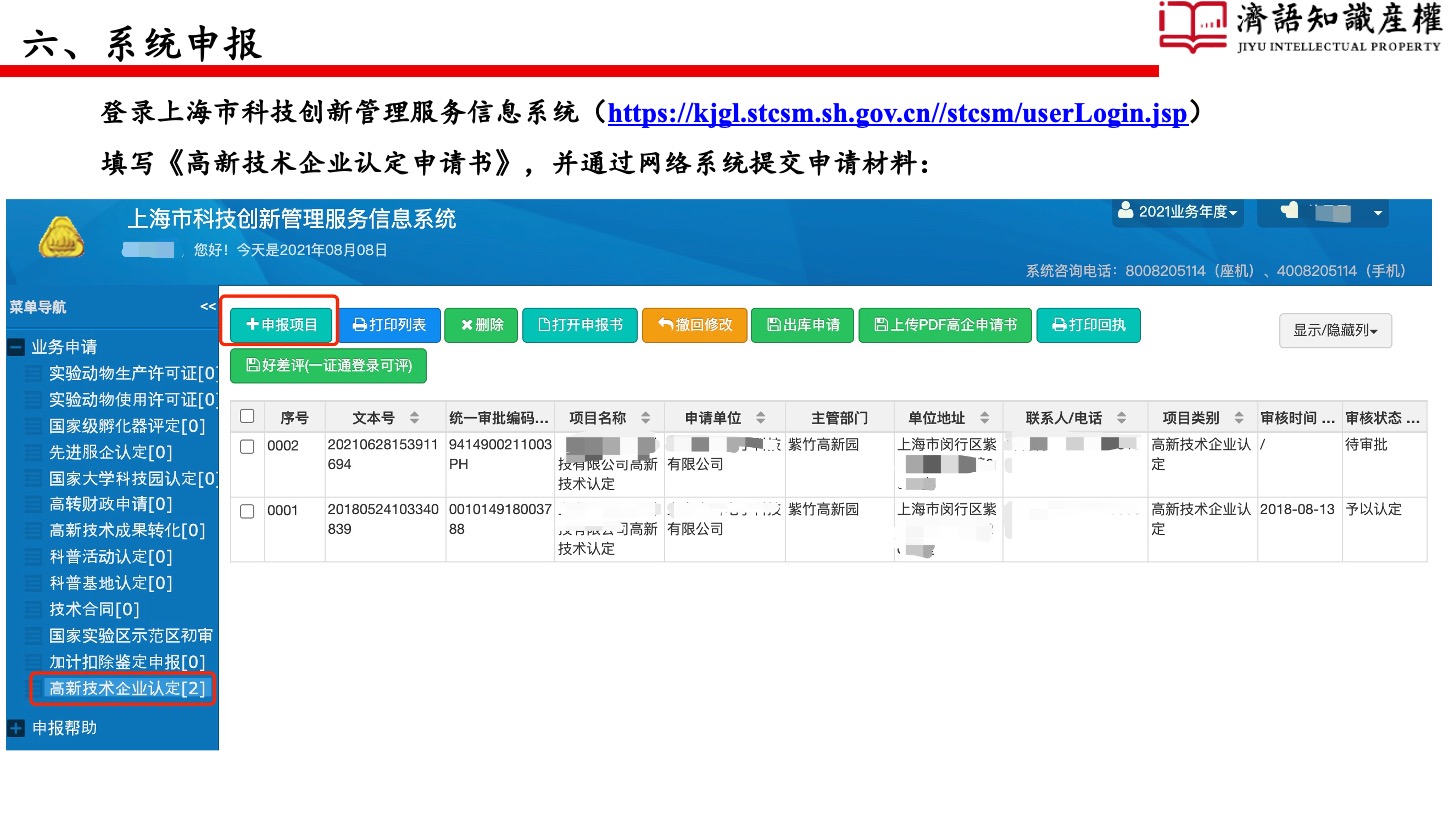This screenshot has width=1450, height=816.
Task: Open the 显示/隐藏列 dropdown
Action: [x=1335, y=330]
